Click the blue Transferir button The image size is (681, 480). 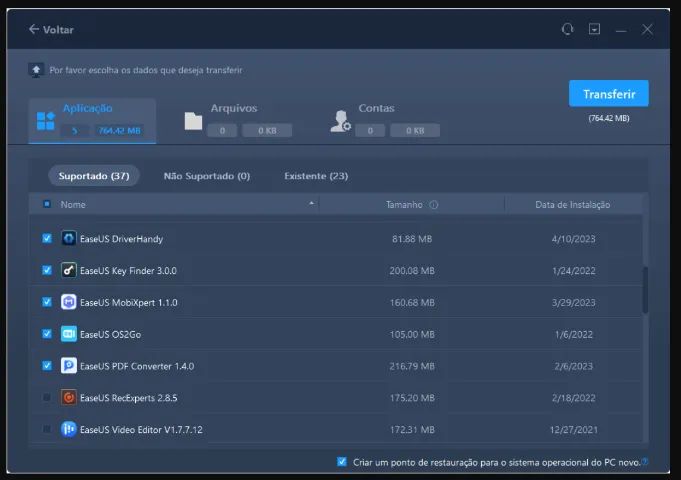click(608, 93)
